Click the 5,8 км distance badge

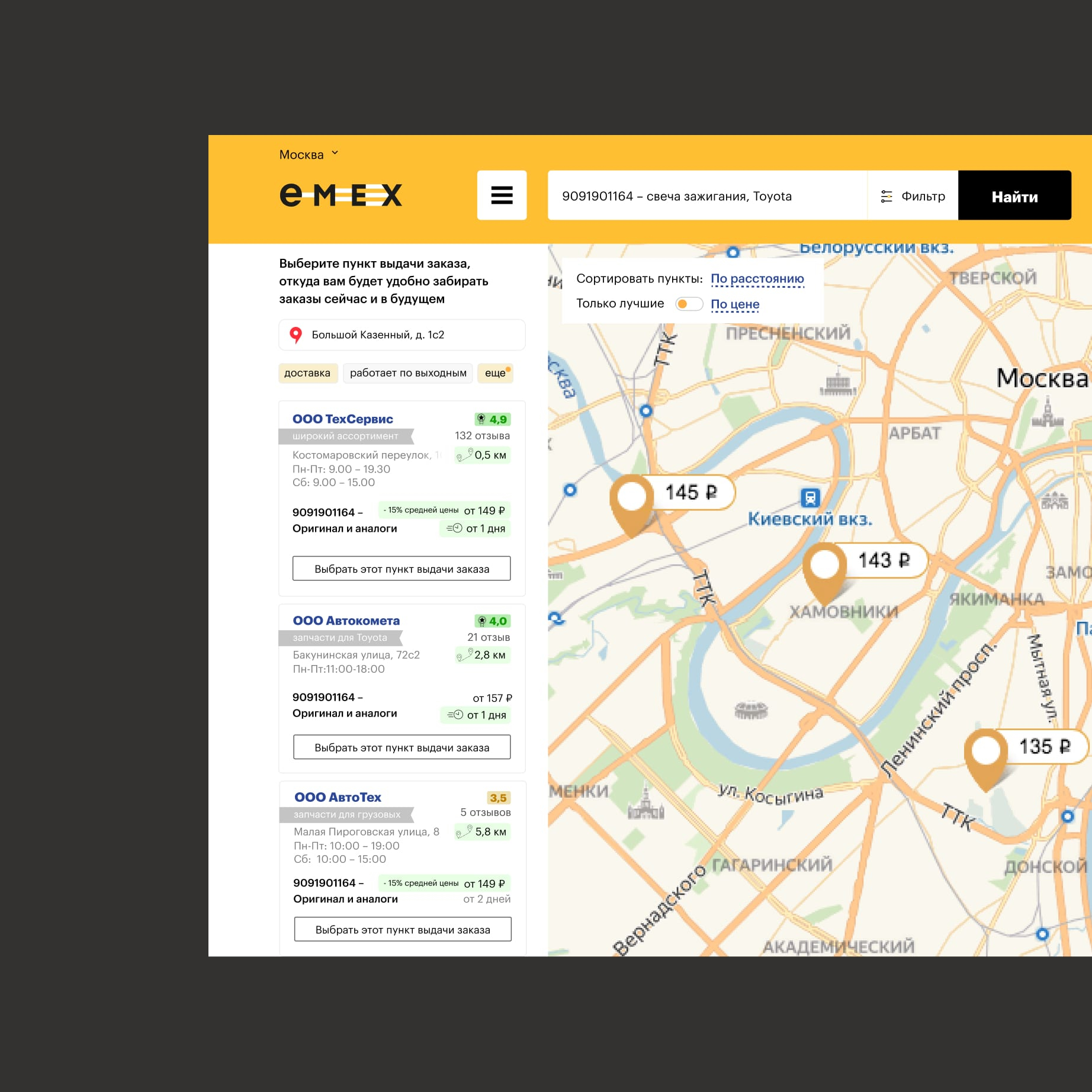[x=483, y=832]
